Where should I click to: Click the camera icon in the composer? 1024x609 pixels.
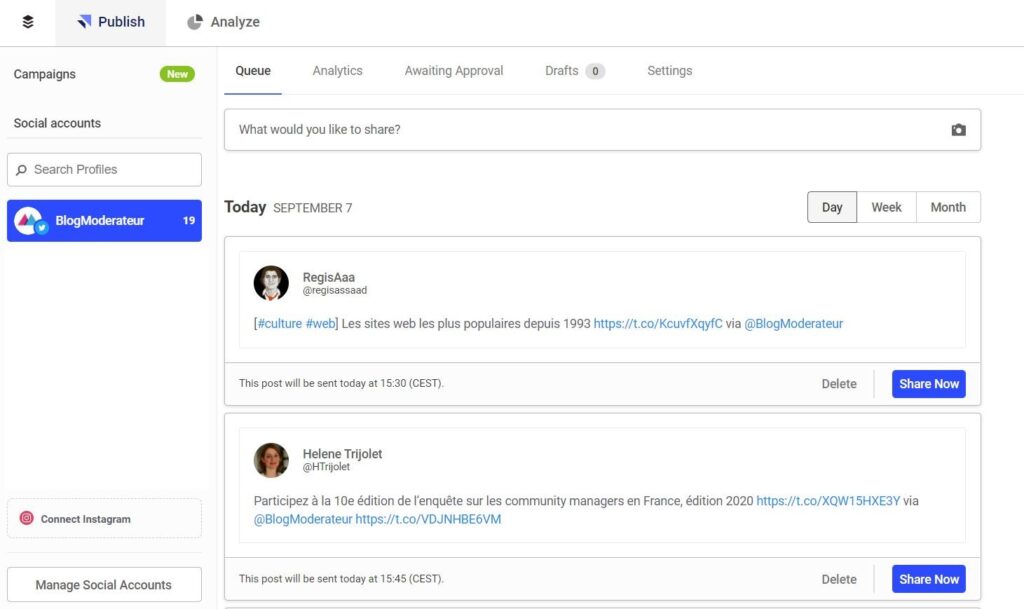pyautogui.click(x=958, y=130)
